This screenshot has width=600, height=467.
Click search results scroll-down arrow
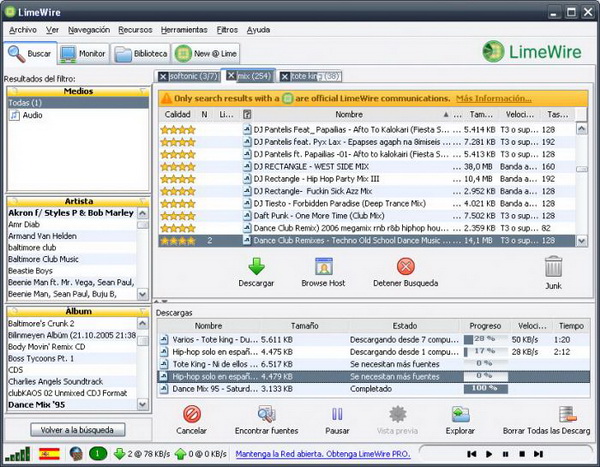582,241
